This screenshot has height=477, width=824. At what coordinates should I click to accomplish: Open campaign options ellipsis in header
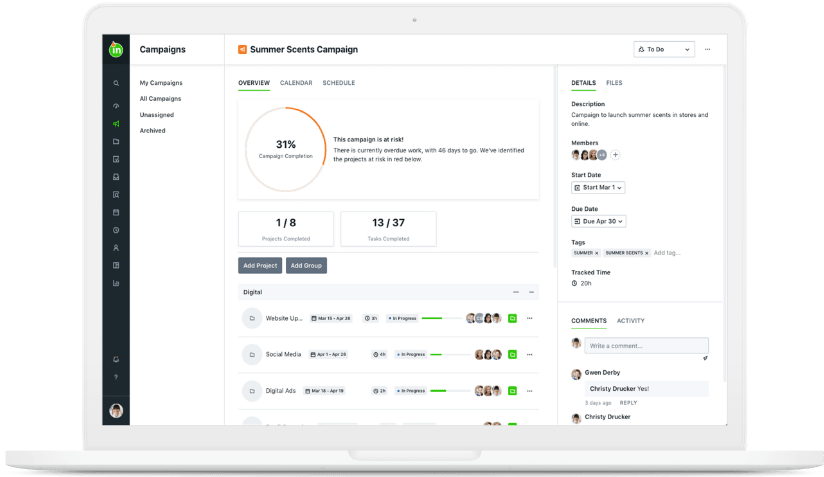click(707, 49)
